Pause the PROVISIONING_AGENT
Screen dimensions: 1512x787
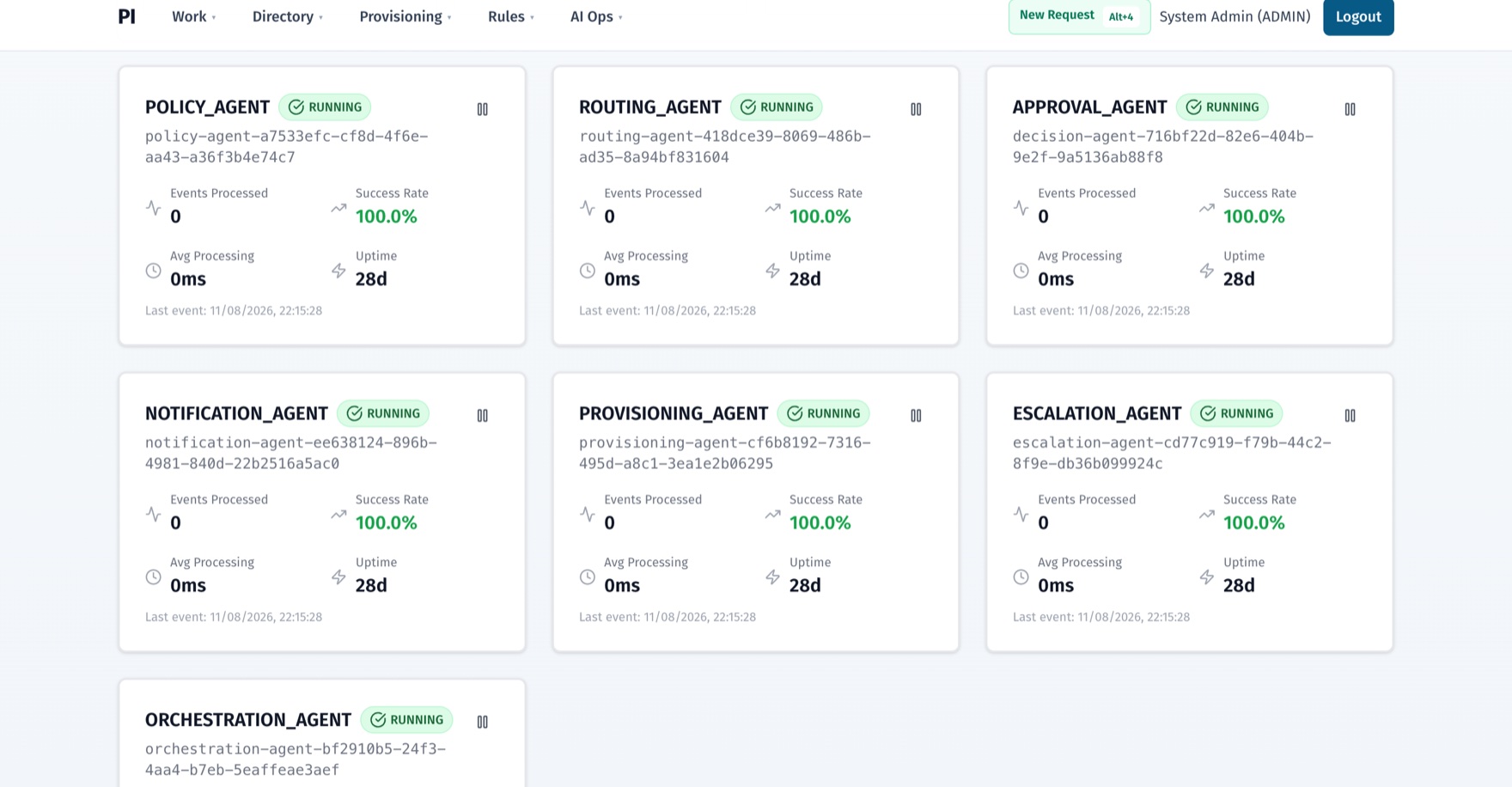(x=916, y=415)
